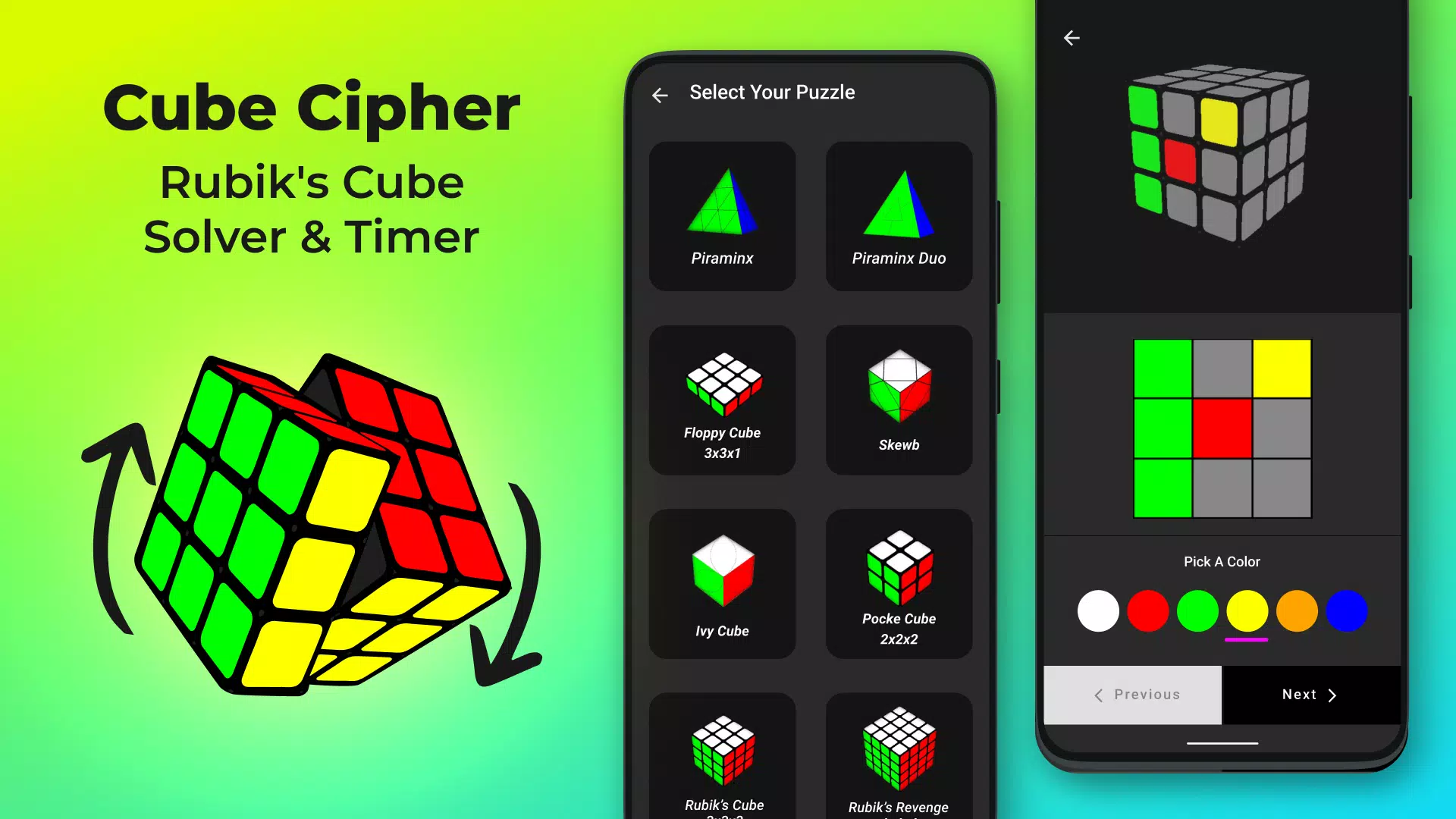Select the green color on cube face
This screenshot has width=1456, height=819.
coord(1197,611)
